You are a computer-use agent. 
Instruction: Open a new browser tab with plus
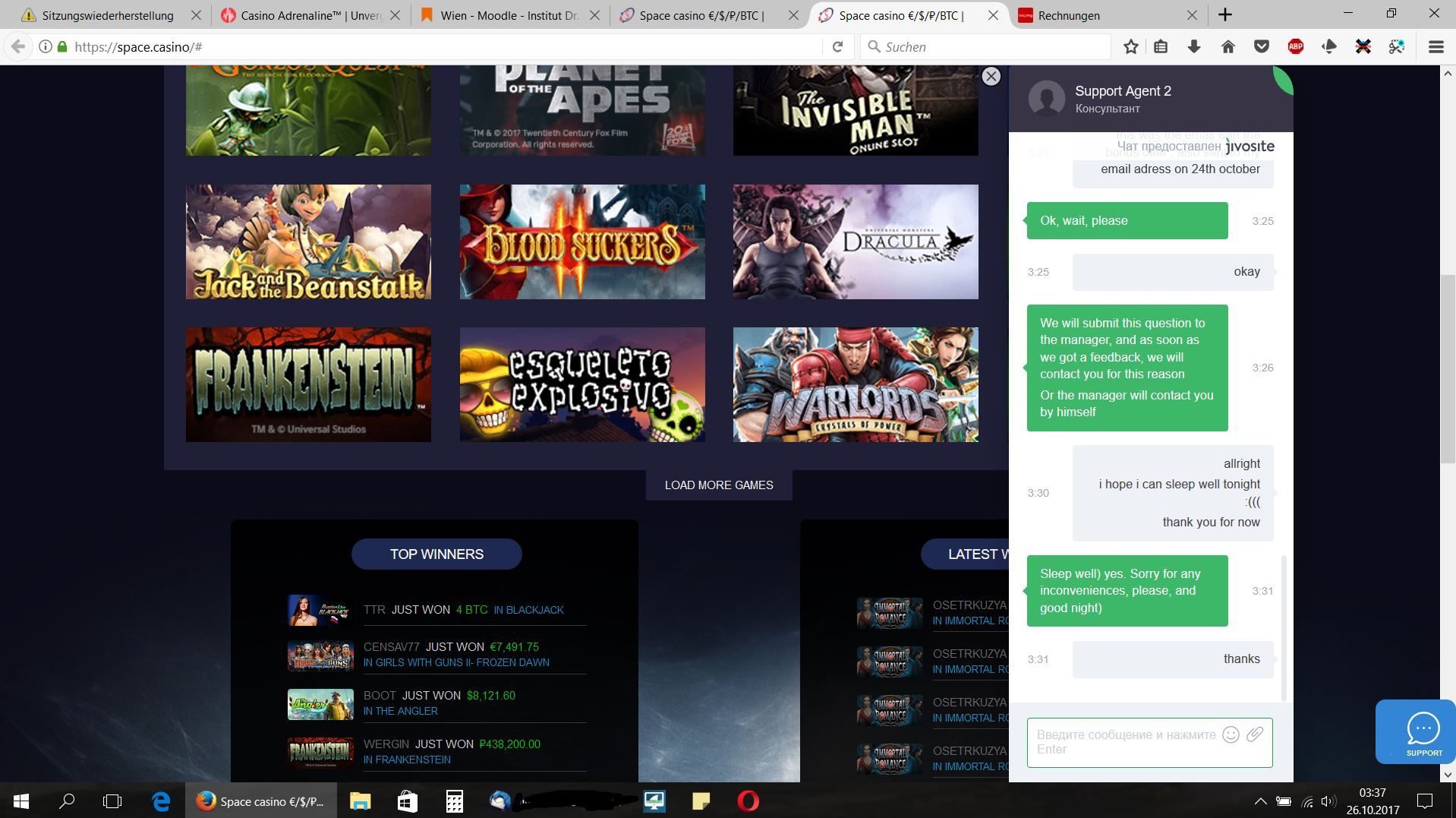point(1224,14)
